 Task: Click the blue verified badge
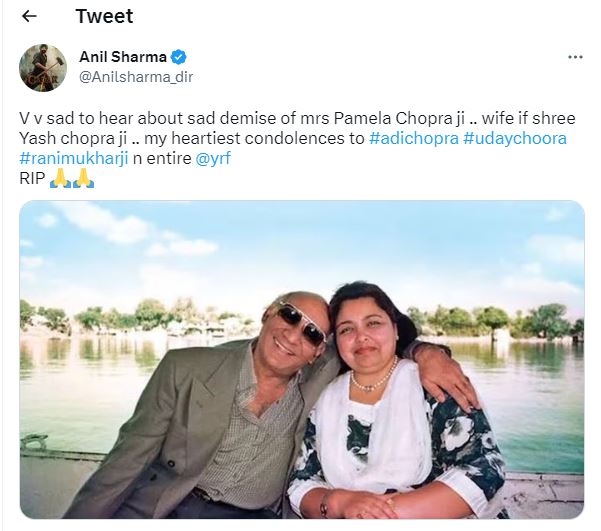tap(179, 56)
